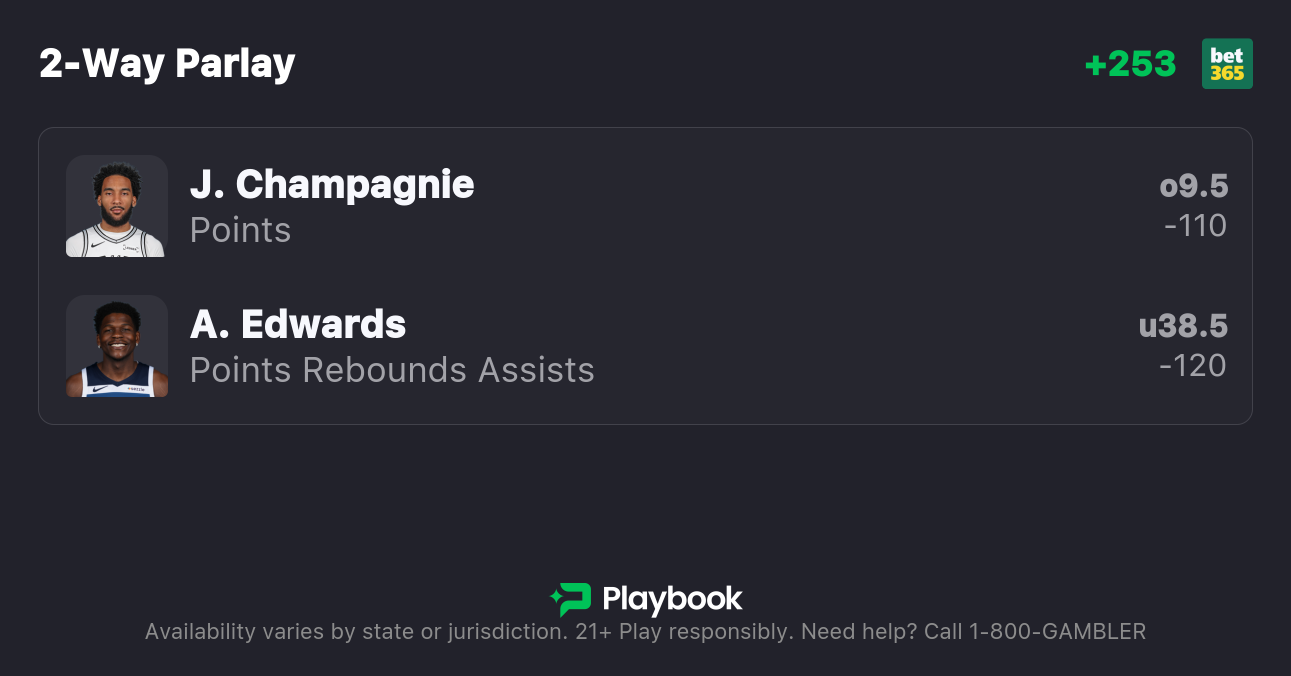Click the -120 odds for Edwards
Image resolution: width=1291 pixels, height=676 pixels.
coord(1193,366)
